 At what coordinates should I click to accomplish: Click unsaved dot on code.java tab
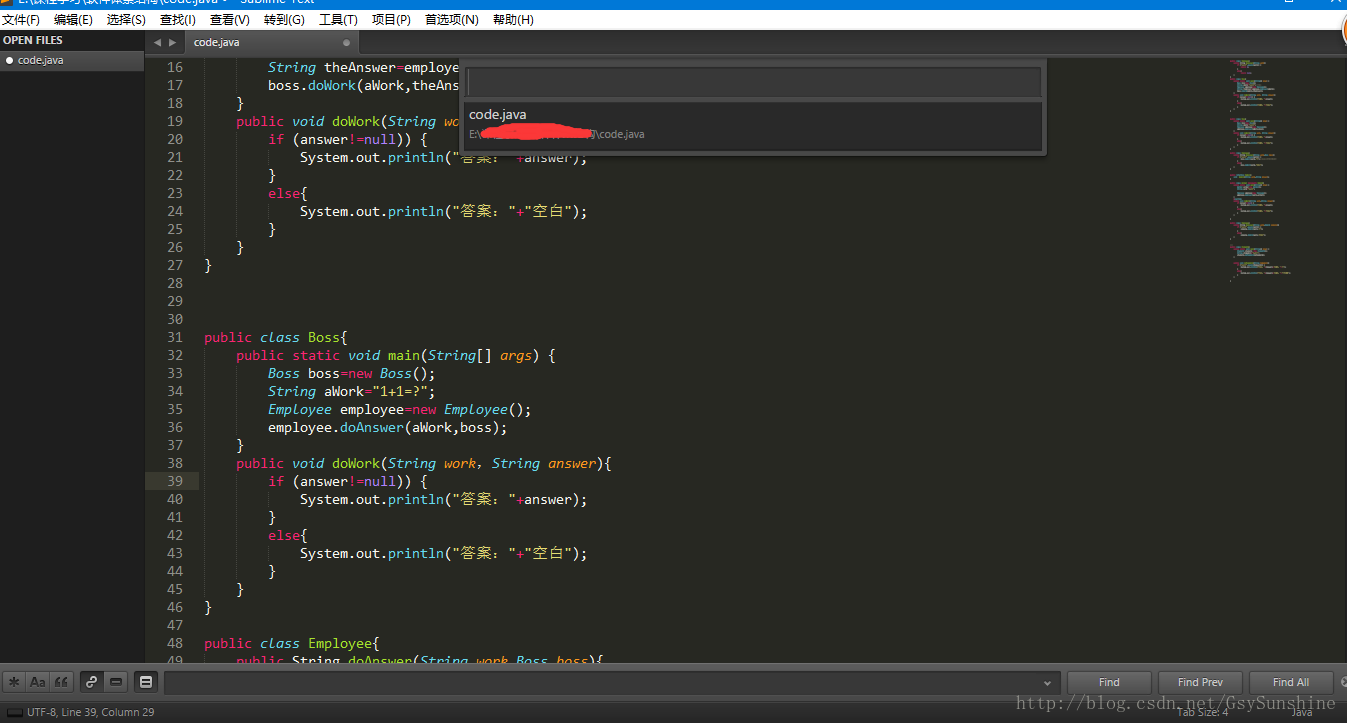click(x=347, y=43)
